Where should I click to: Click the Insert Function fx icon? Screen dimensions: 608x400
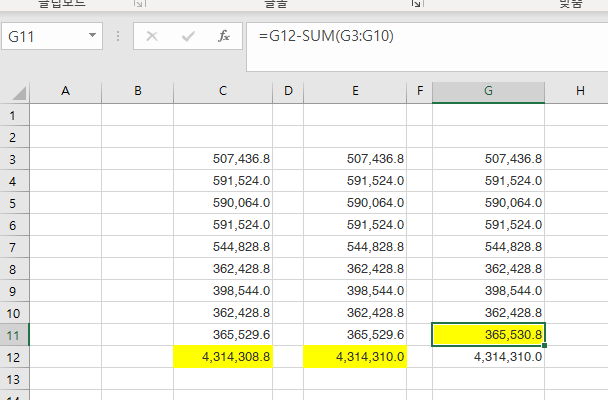click(224, 36)
